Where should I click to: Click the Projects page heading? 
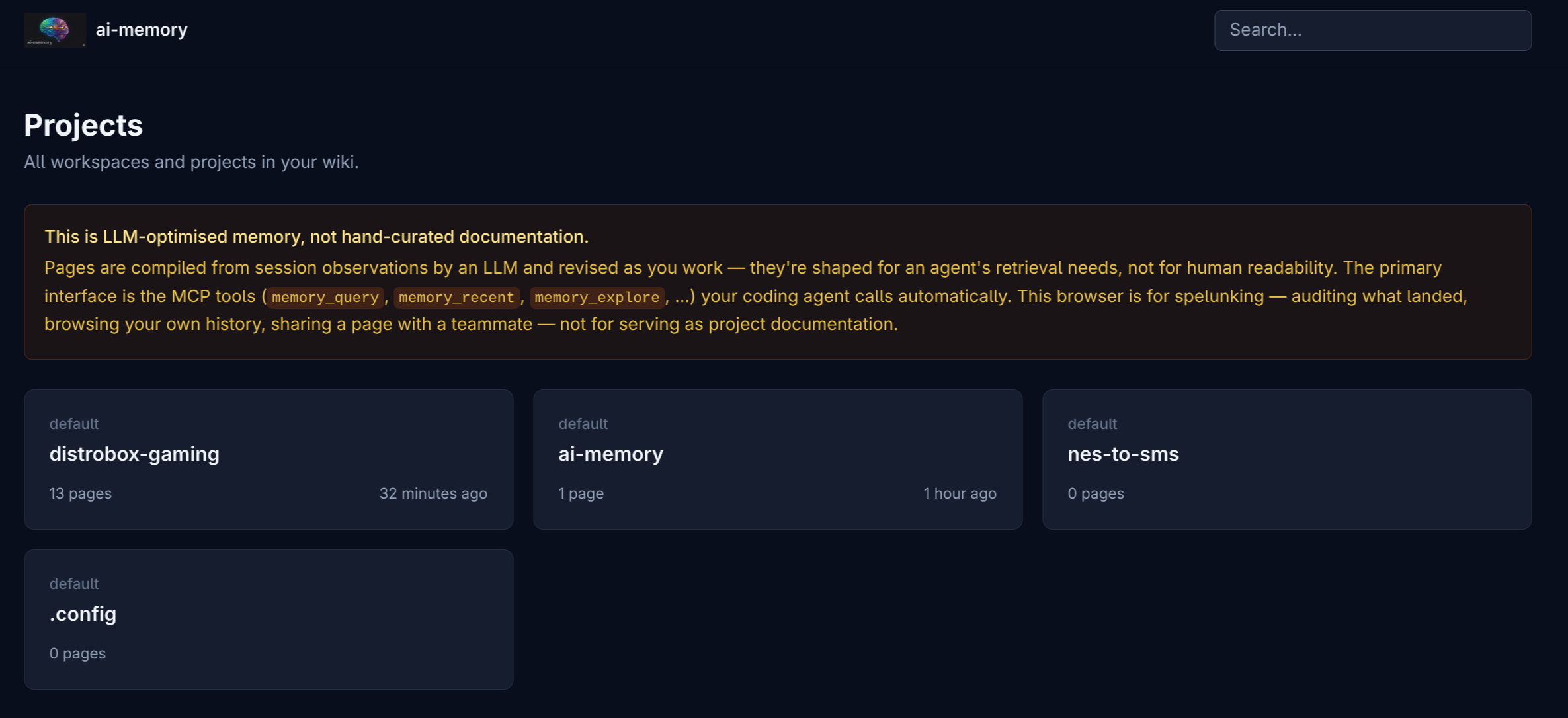(x=83, y=125)
